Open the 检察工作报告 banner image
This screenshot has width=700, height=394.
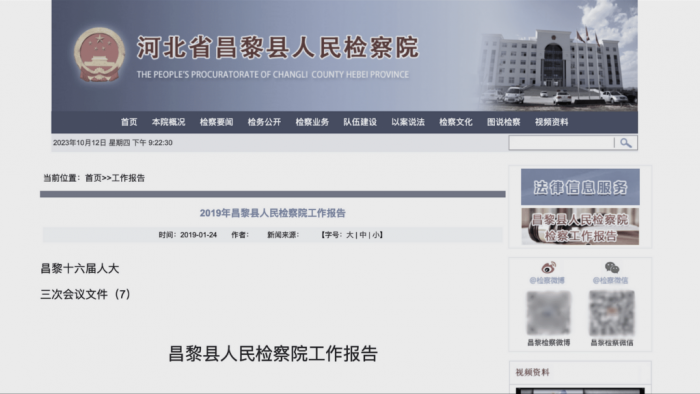coord(580,227)
